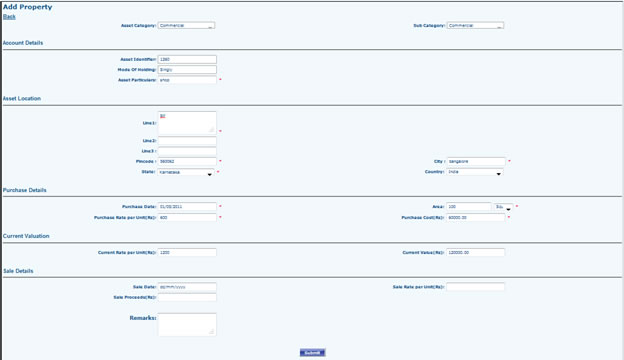Open the Sub Category dropdown

pos(475,25)
